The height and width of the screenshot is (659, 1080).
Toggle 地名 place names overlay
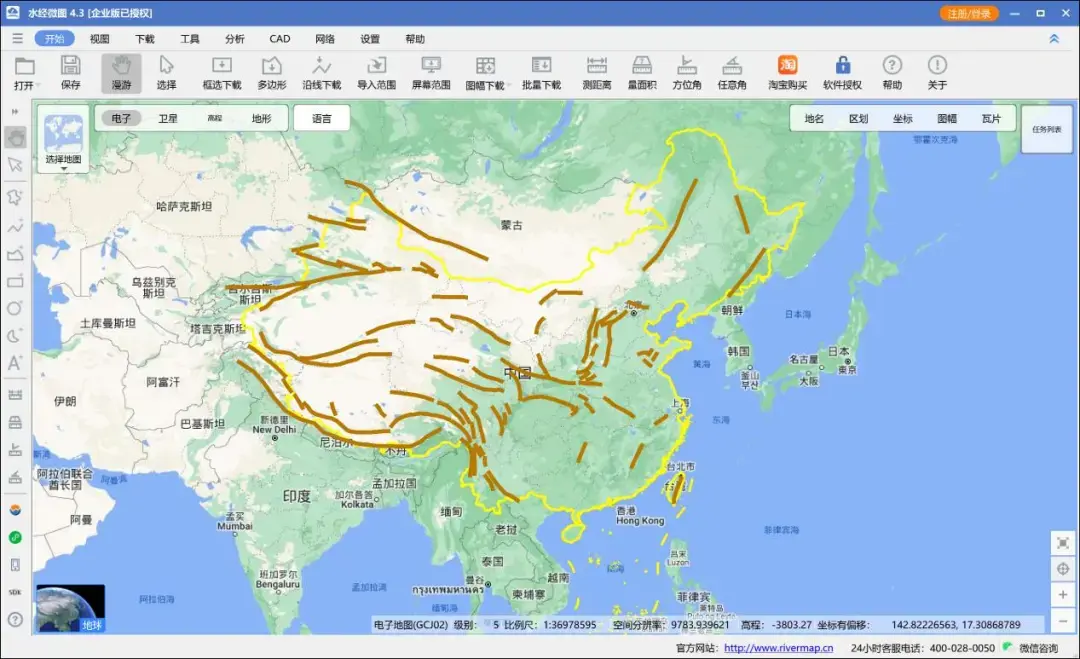813,118
